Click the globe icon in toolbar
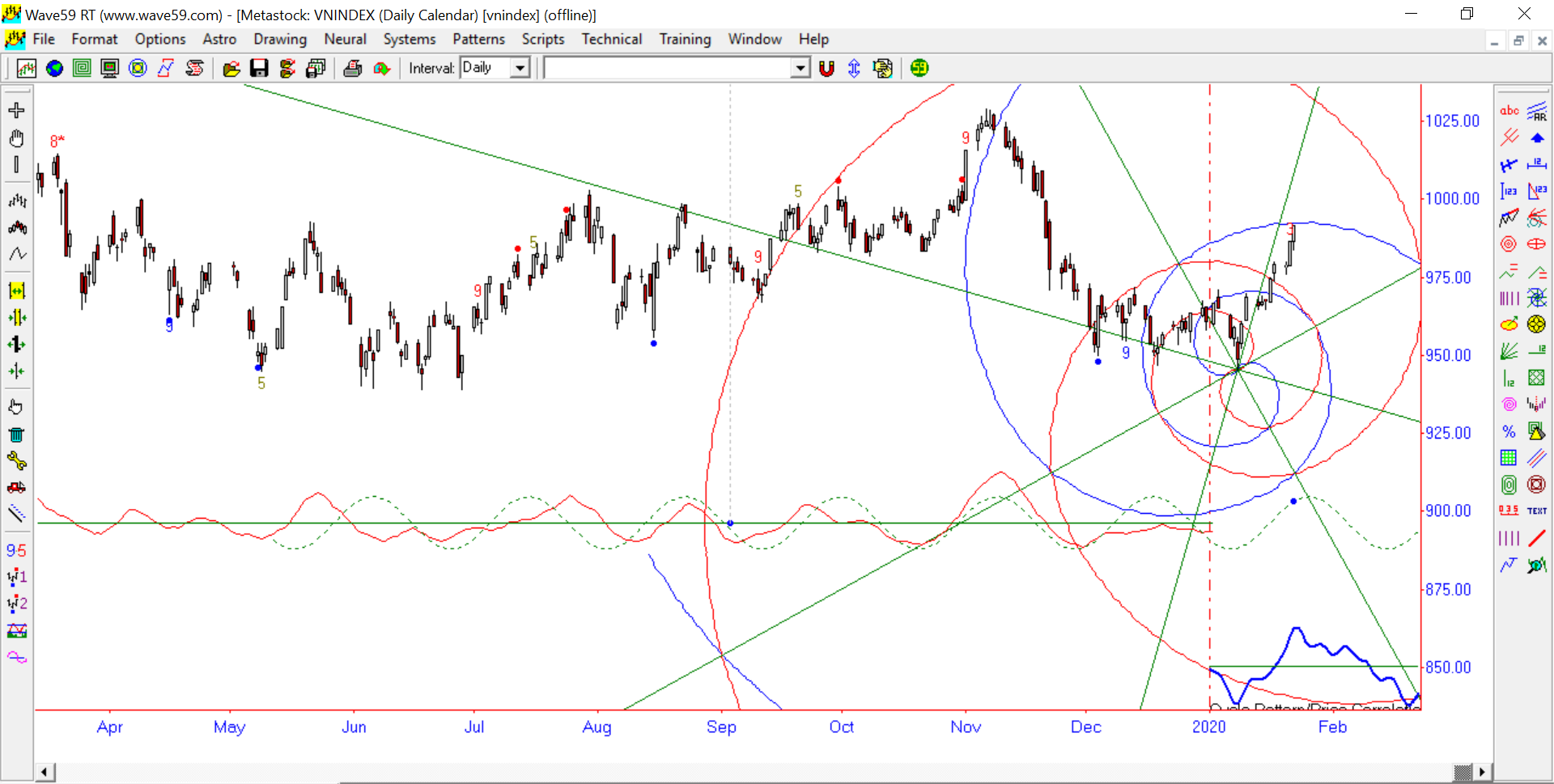The height and width of the screenshot is (784, 1554). [x=54, y=69]
